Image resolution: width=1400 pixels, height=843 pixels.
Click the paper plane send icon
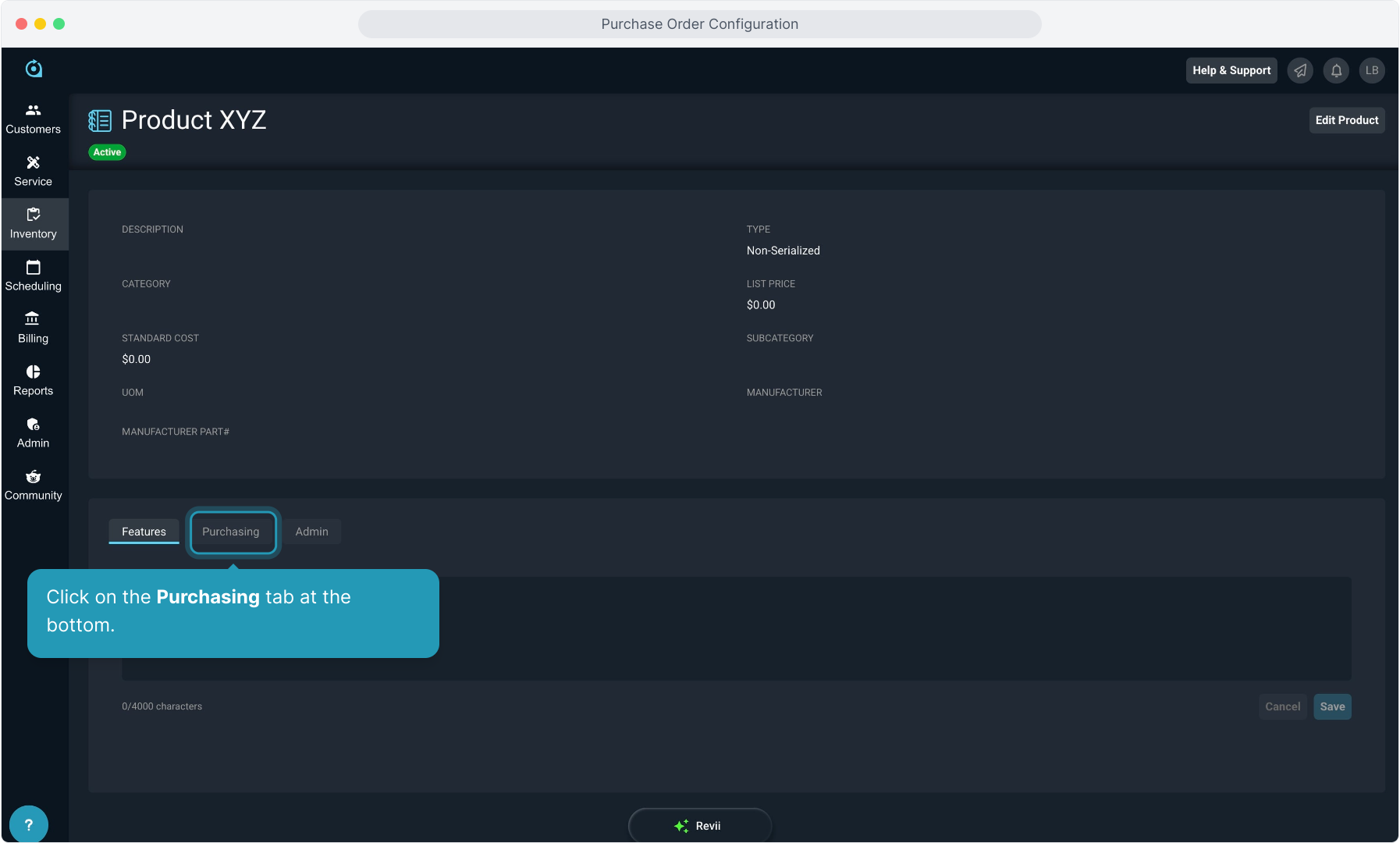point(1300,70)
